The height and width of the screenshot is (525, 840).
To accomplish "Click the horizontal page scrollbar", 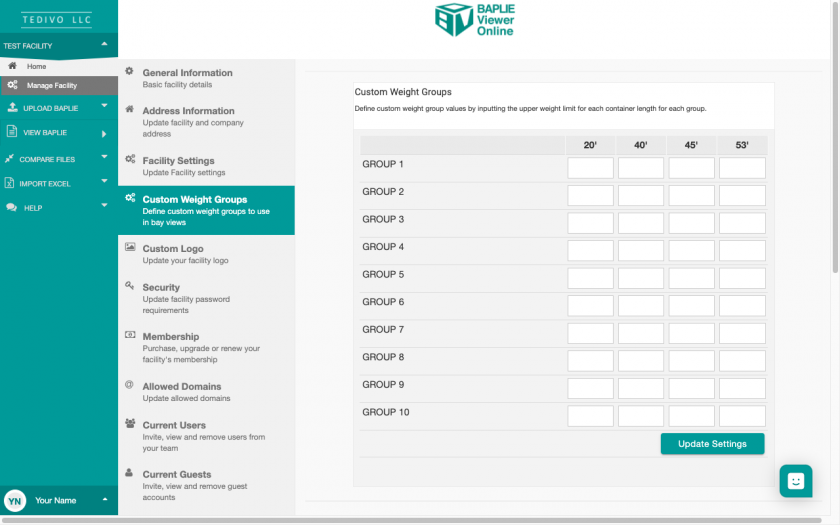I will tap(412, 520).
